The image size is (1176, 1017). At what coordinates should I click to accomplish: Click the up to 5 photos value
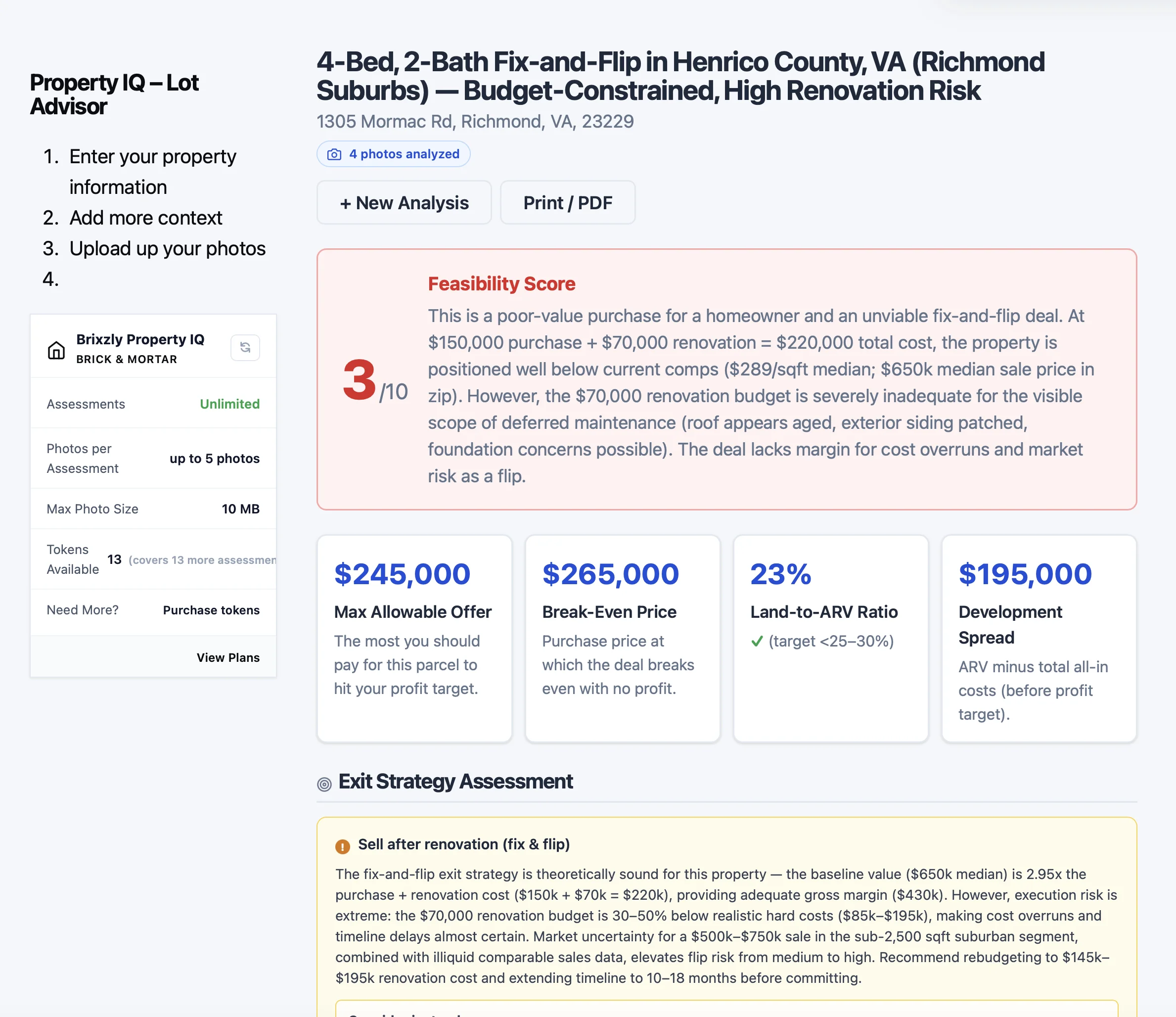[215, 459]
